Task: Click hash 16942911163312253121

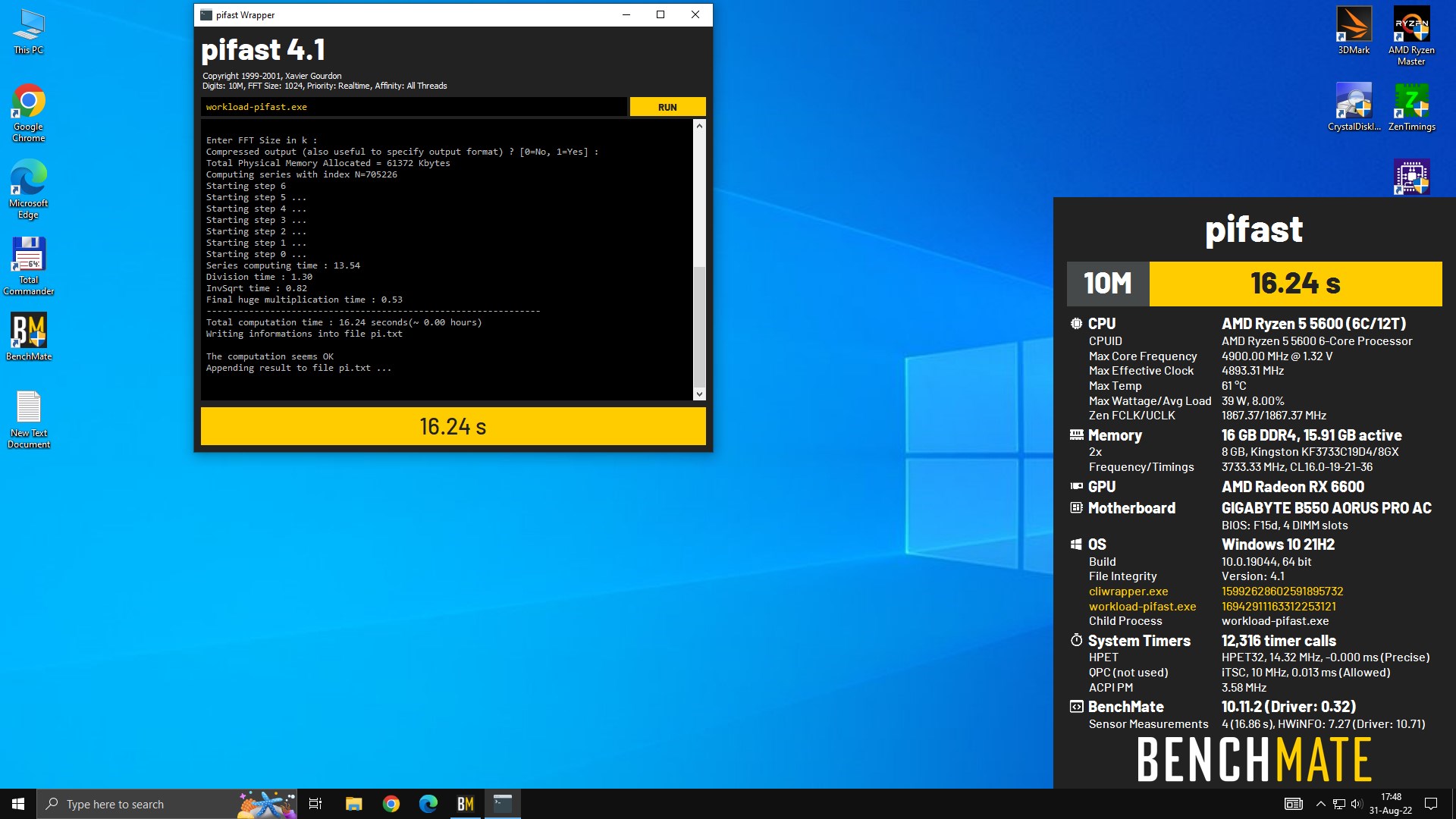Action: [1279, 607]
